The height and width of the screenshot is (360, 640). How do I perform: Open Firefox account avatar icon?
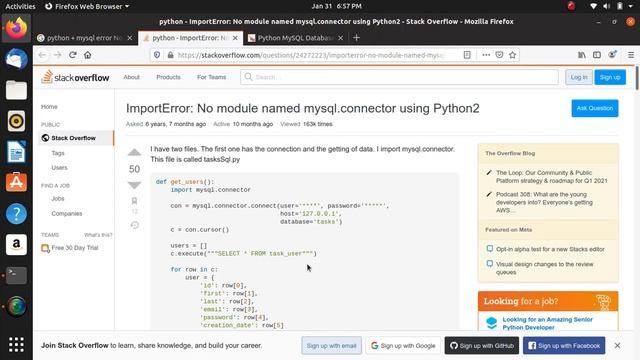click(x=612, y=55)
